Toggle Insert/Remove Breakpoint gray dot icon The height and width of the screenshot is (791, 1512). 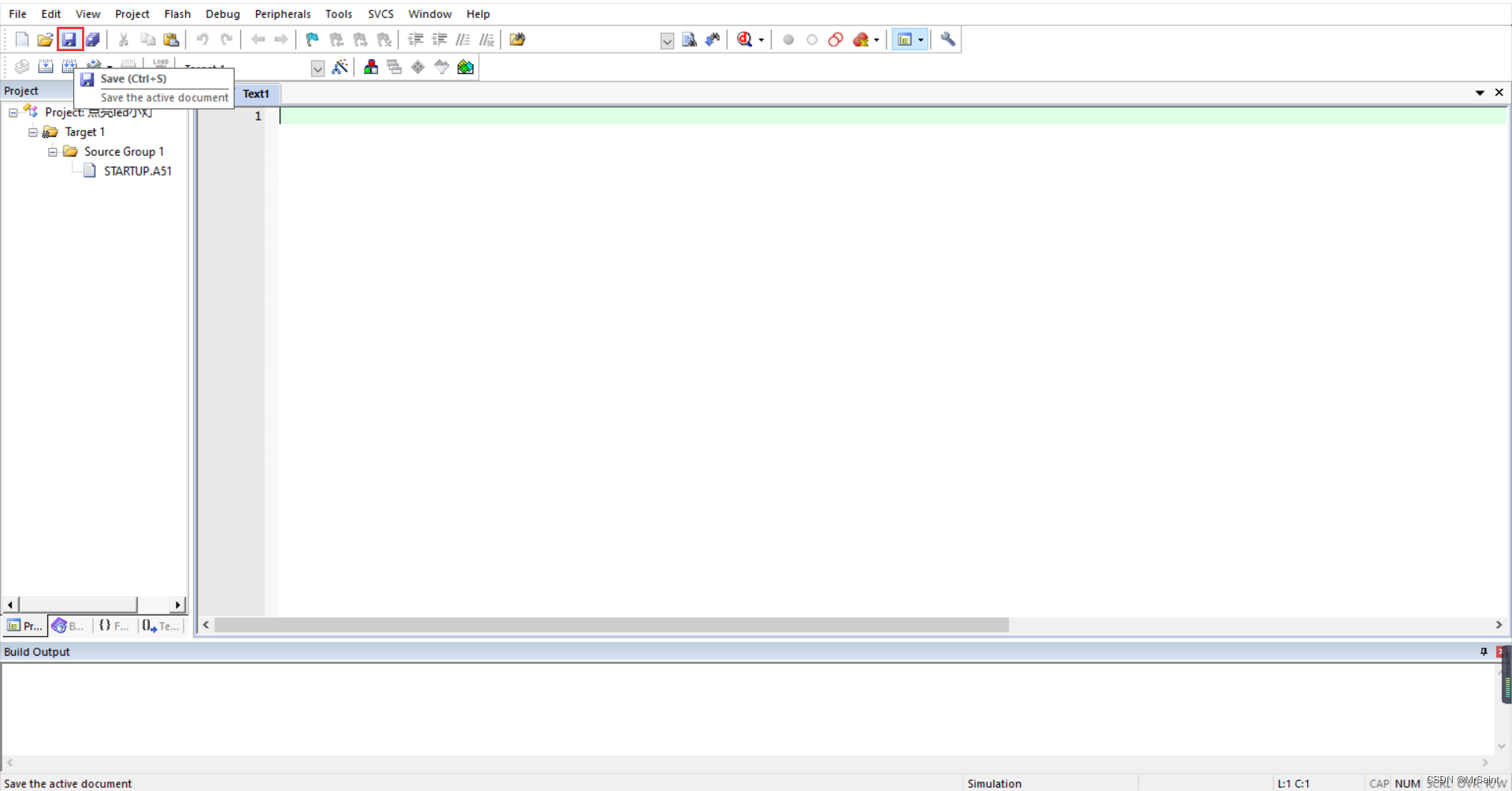788,39
